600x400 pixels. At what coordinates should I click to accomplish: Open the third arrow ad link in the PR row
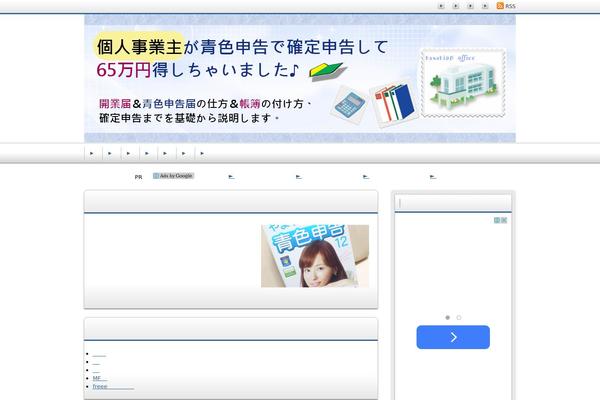pos(366,177)
